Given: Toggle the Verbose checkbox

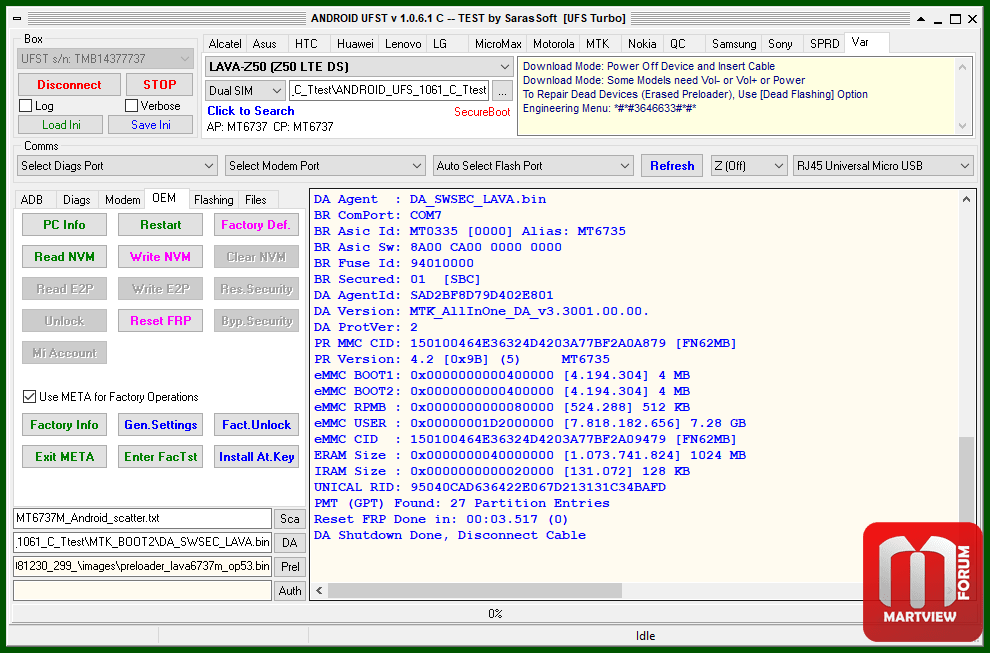Looking at the screenshot, I should coord(131,105).
